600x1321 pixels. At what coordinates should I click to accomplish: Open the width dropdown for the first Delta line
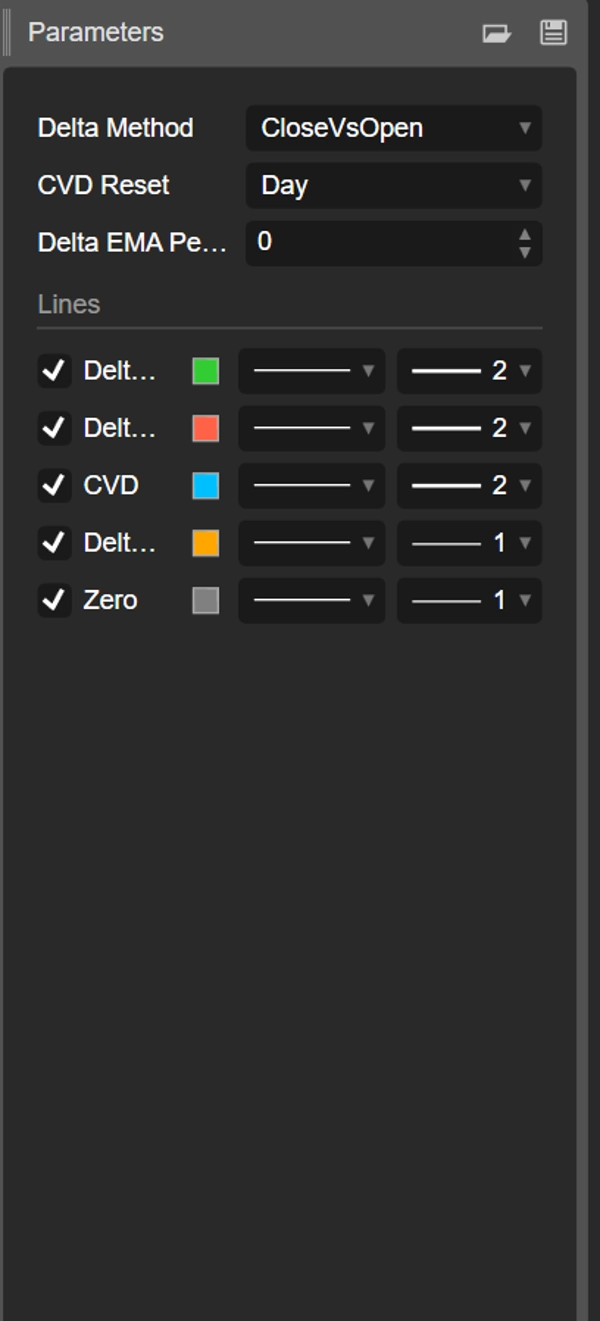468,371
